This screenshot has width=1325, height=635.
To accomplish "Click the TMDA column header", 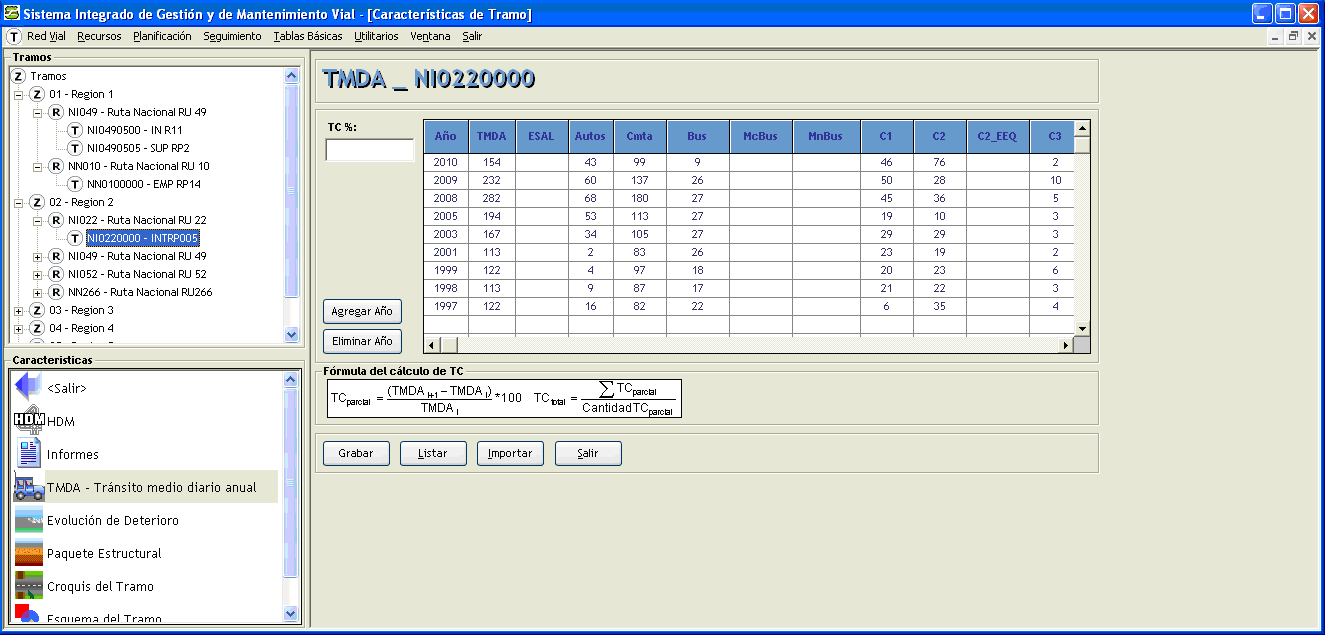I will click(491, 137).
